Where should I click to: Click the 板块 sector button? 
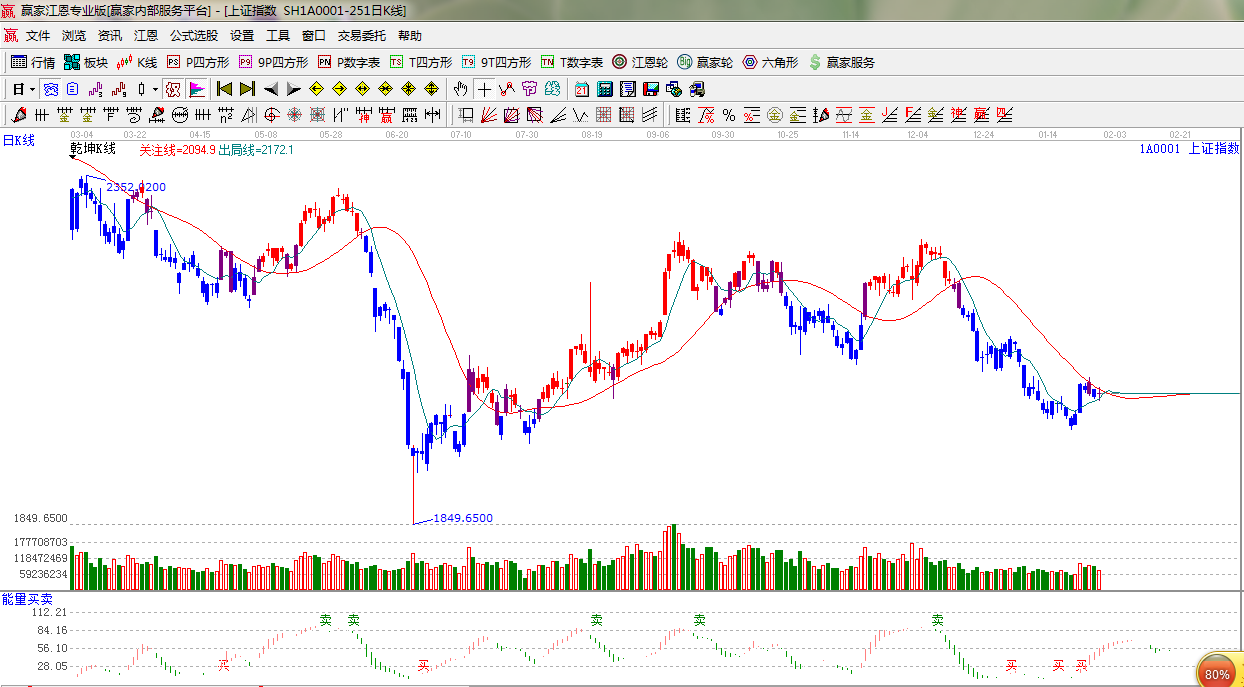[86, 62]
